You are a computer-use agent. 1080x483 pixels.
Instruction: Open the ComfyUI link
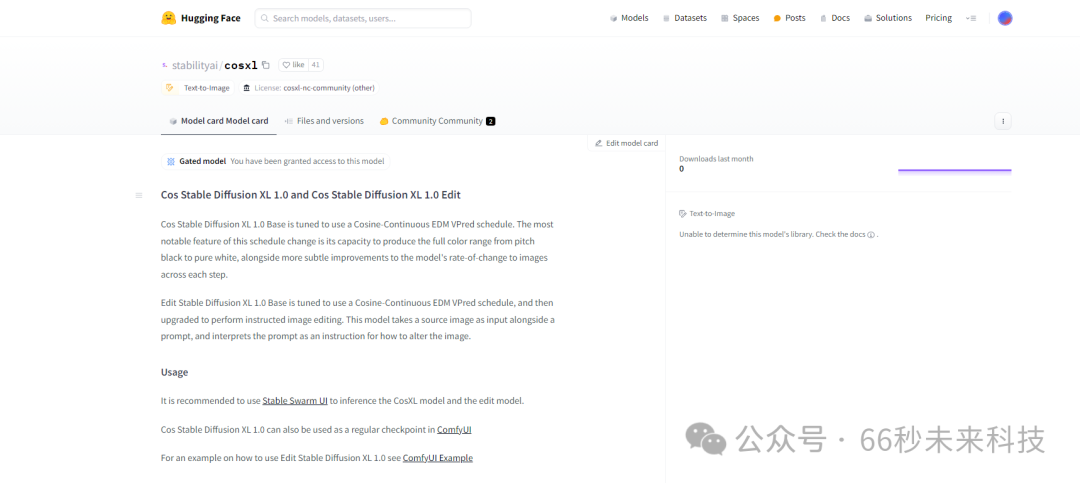click(x=454, y=429)
